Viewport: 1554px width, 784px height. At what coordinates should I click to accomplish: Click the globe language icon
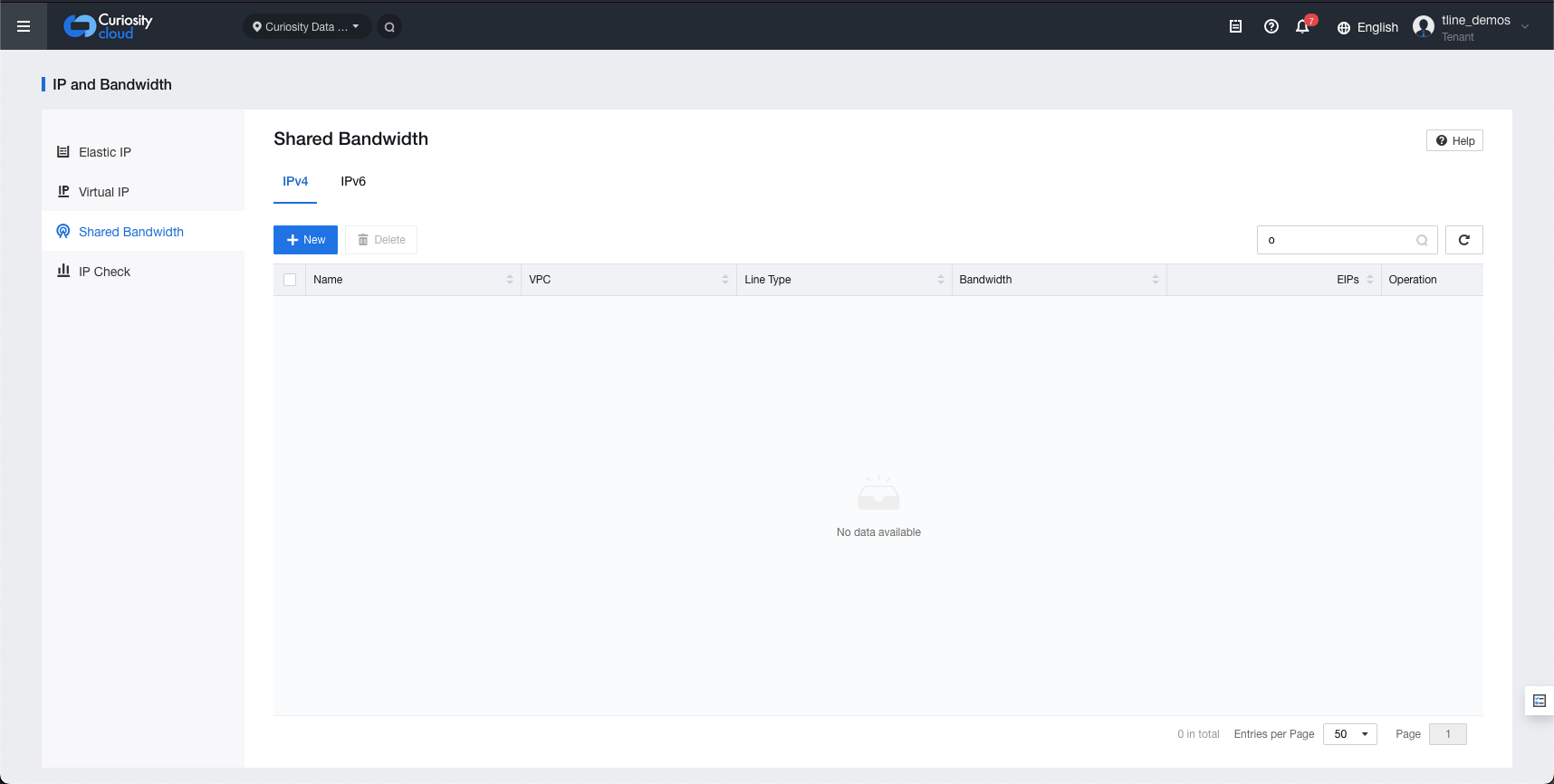coord(1344,27)
